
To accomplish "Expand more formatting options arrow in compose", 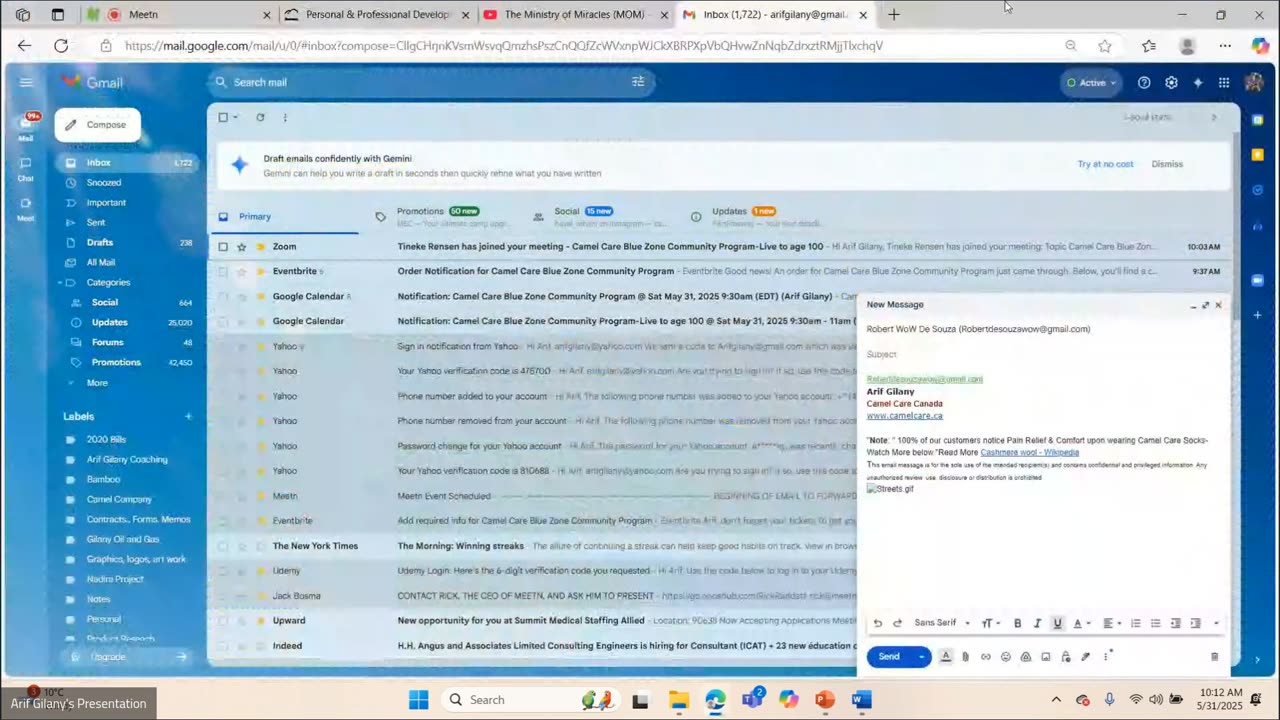I will point(1216,623).
